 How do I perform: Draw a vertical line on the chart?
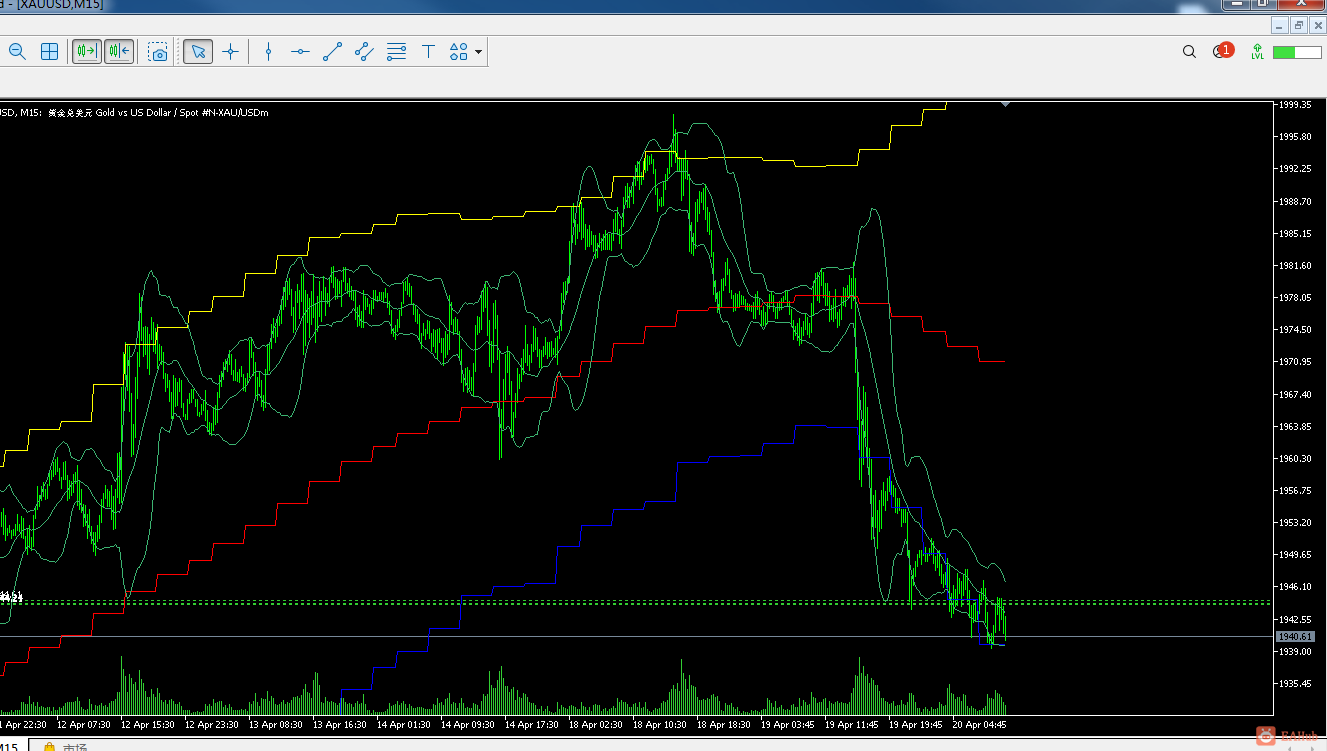[x=268, y=52]
